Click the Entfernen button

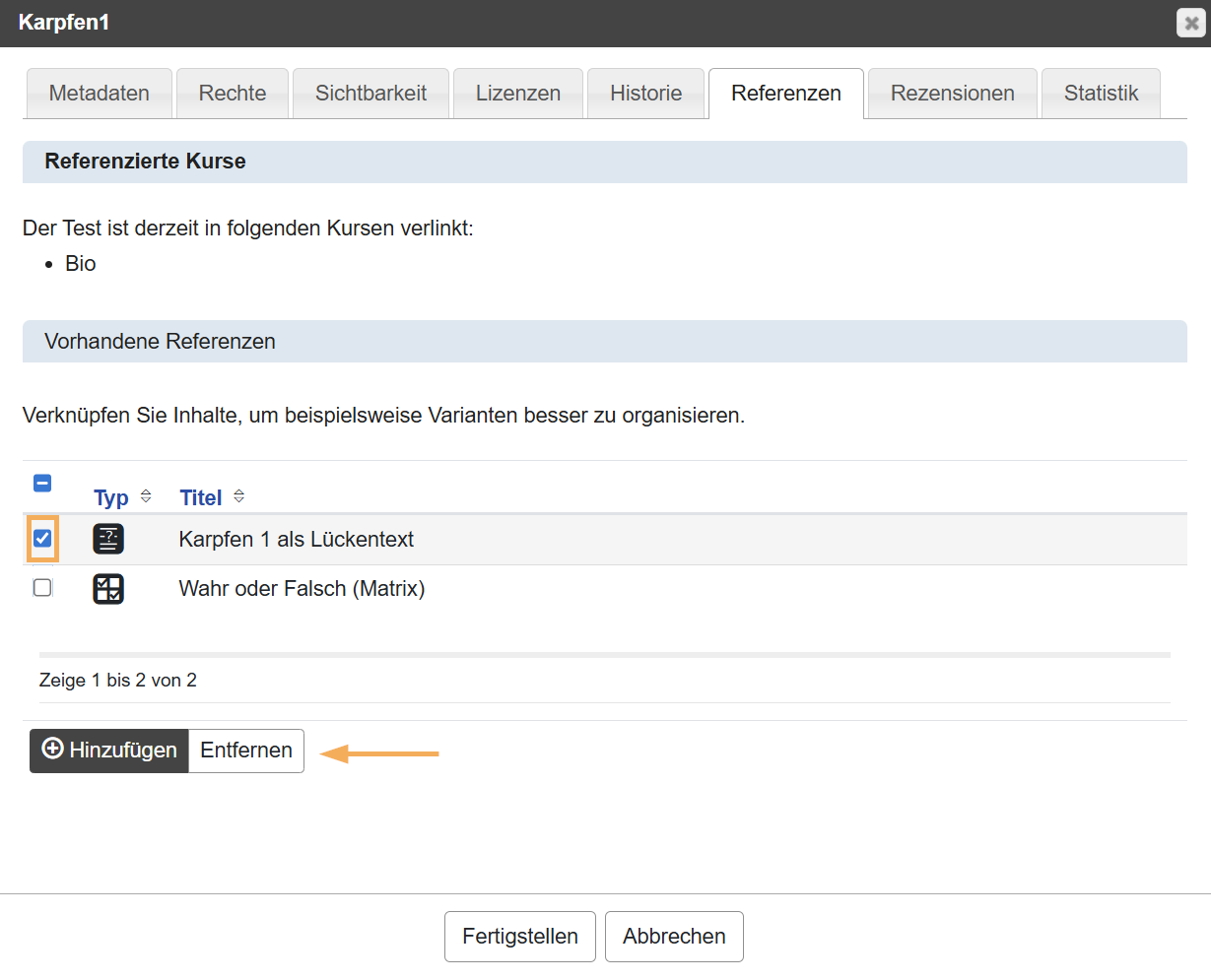tap(246, 751)
